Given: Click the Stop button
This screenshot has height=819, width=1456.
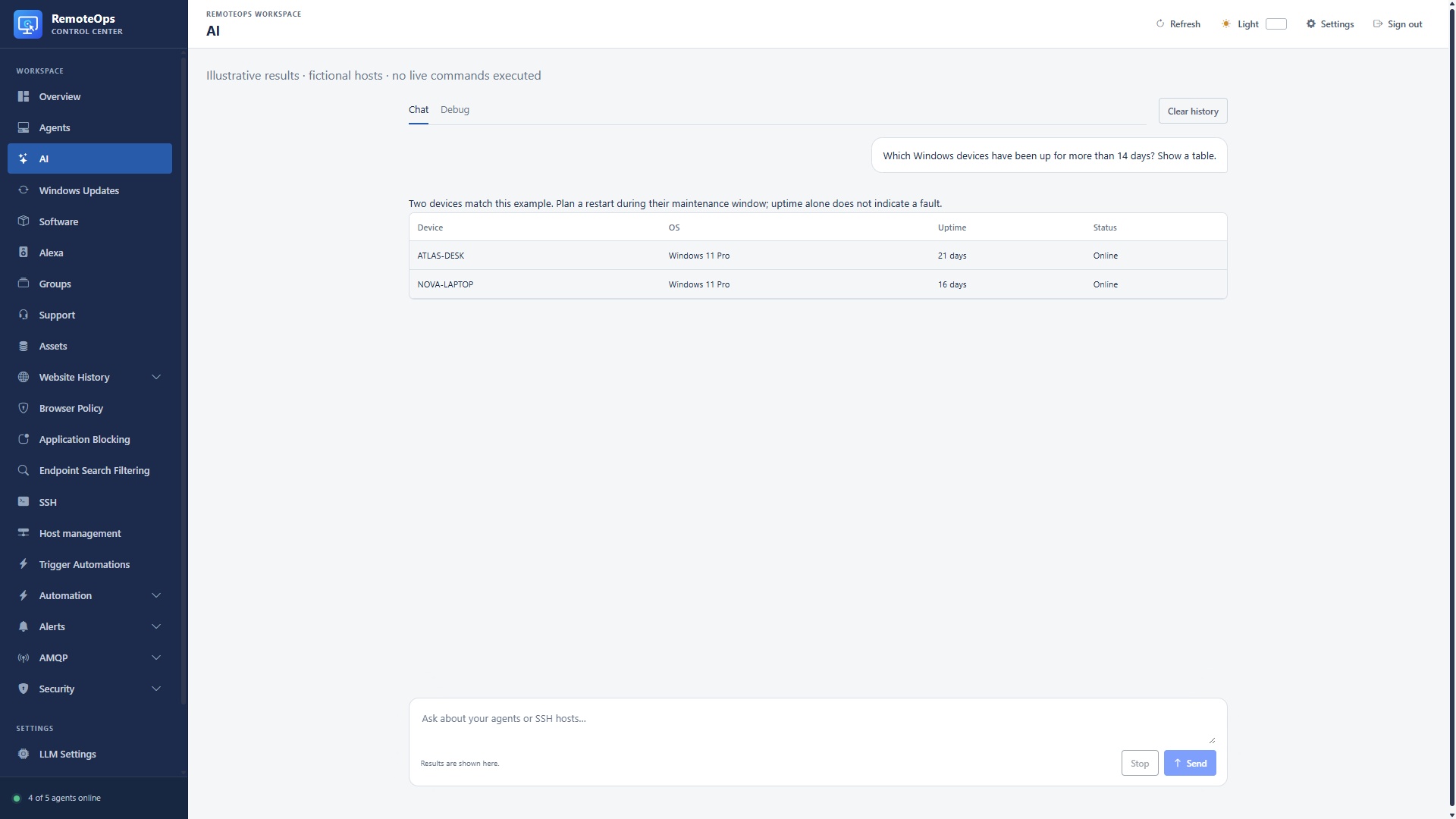Looking at the screenshot, I should click(1139, 763).
